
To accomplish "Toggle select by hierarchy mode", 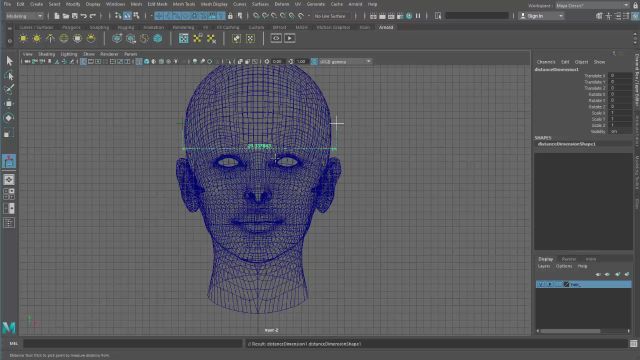I will [118, 16].
